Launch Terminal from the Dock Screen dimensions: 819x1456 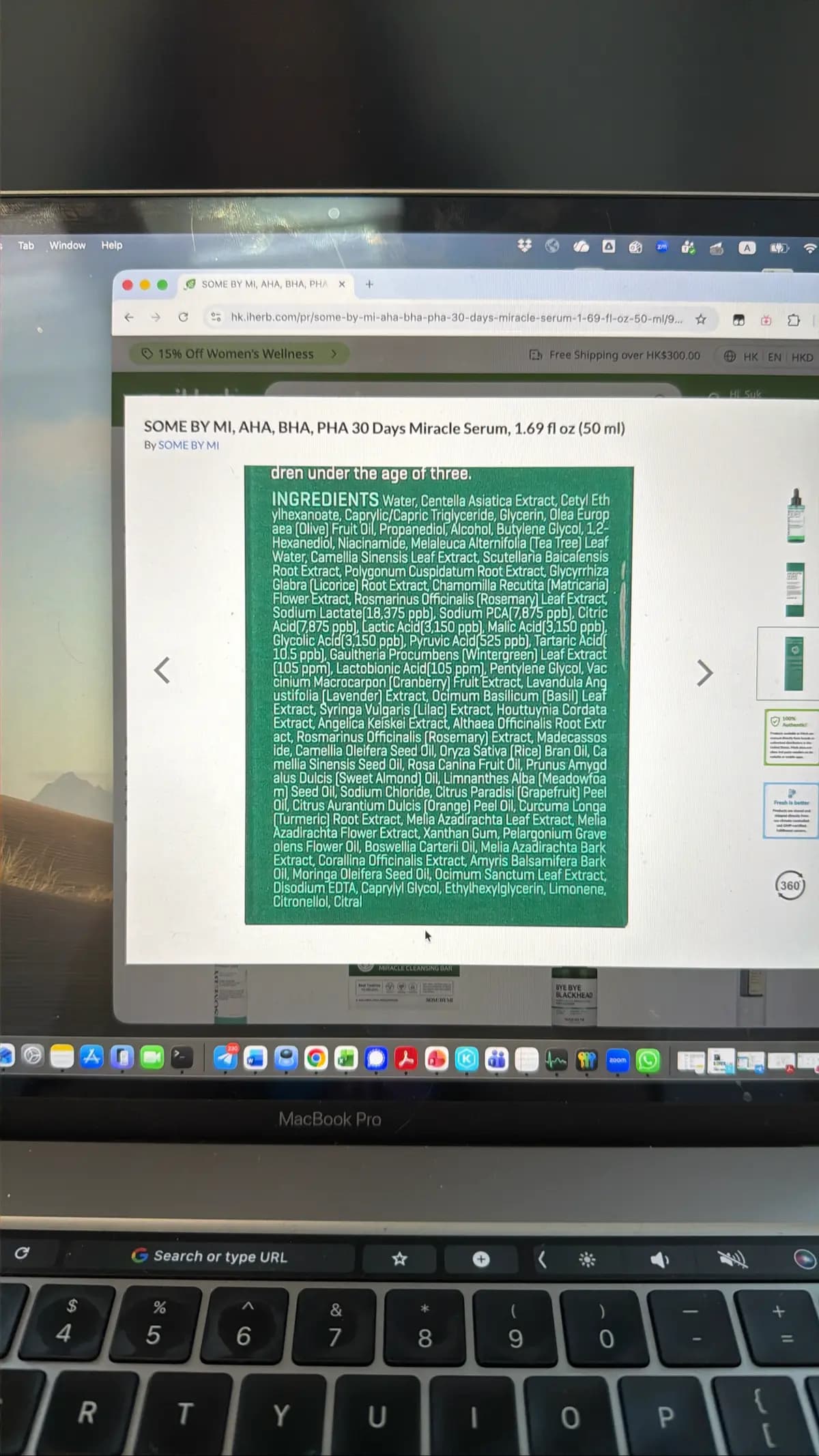181,1058
